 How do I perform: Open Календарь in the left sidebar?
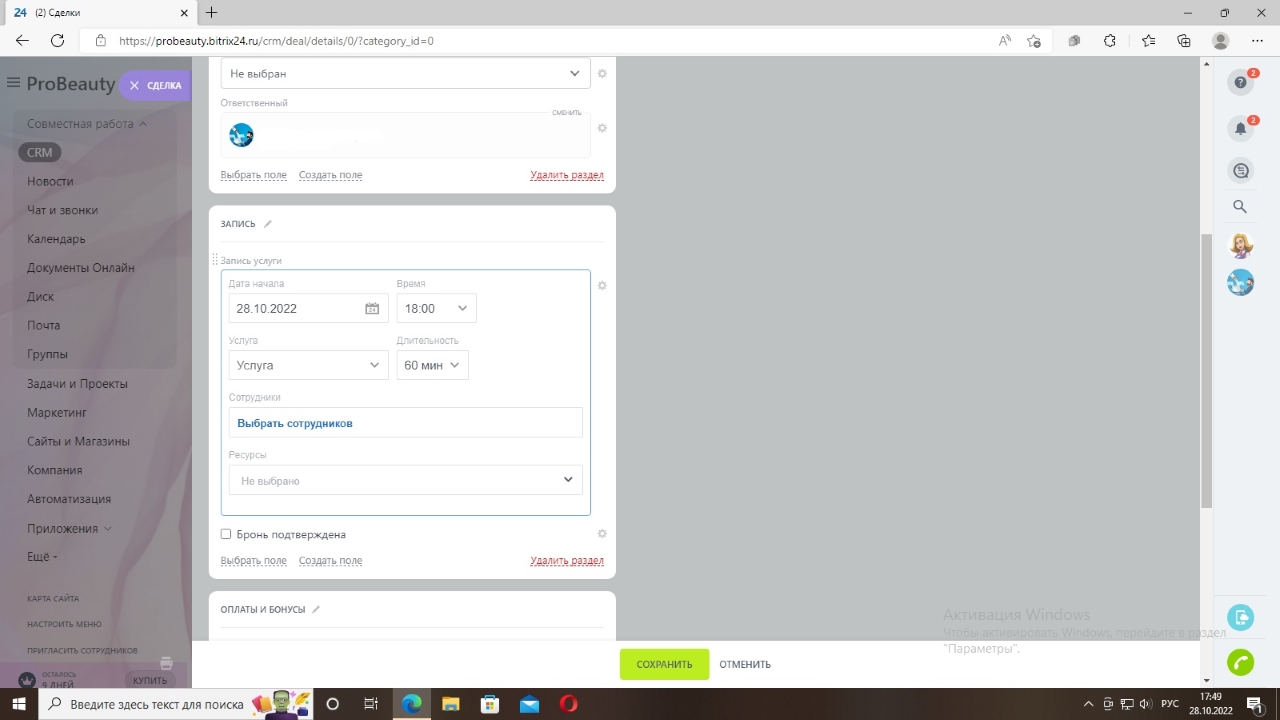56,239
